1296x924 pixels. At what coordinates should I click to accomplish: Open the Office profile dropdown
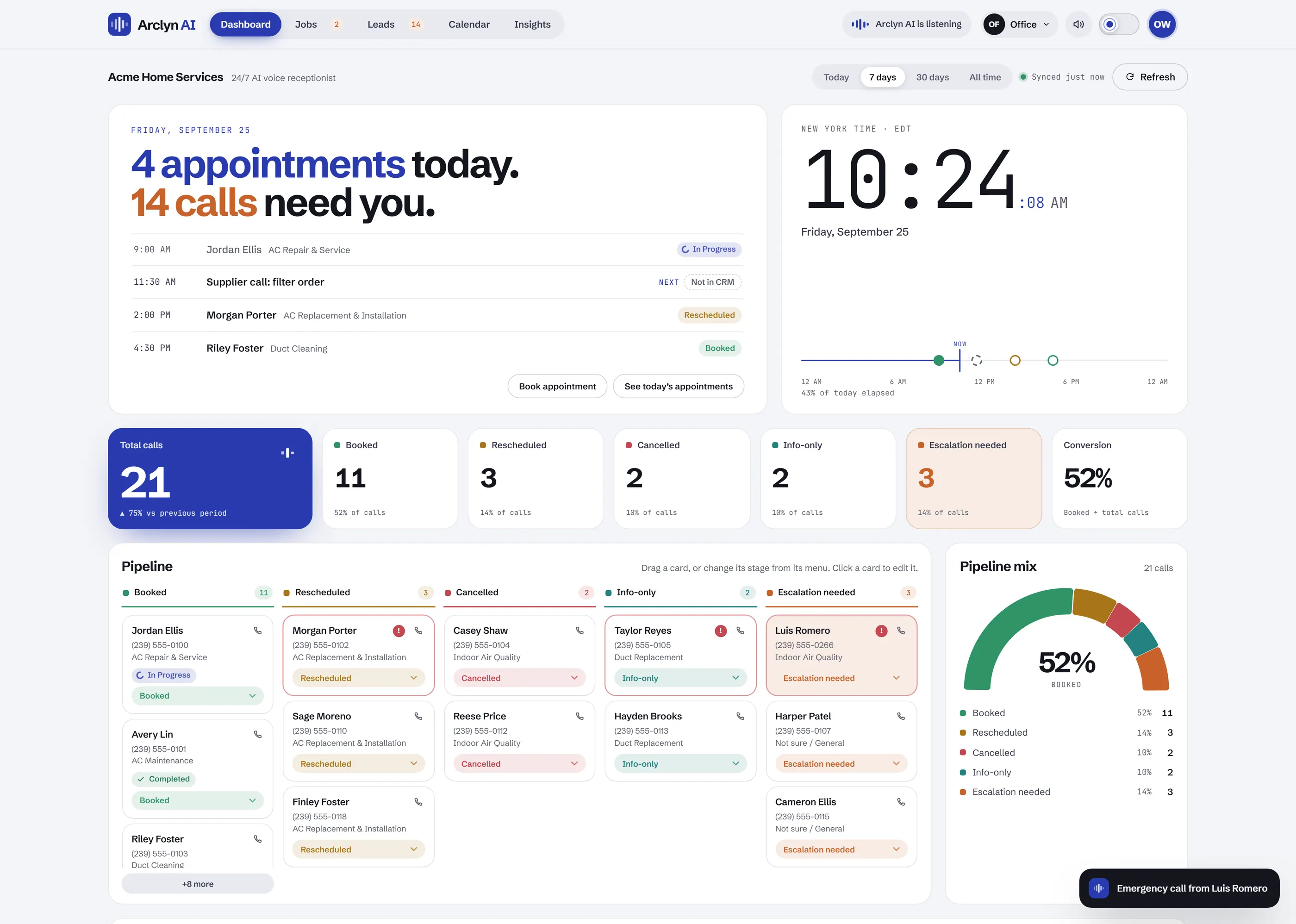pos(1020,25)
